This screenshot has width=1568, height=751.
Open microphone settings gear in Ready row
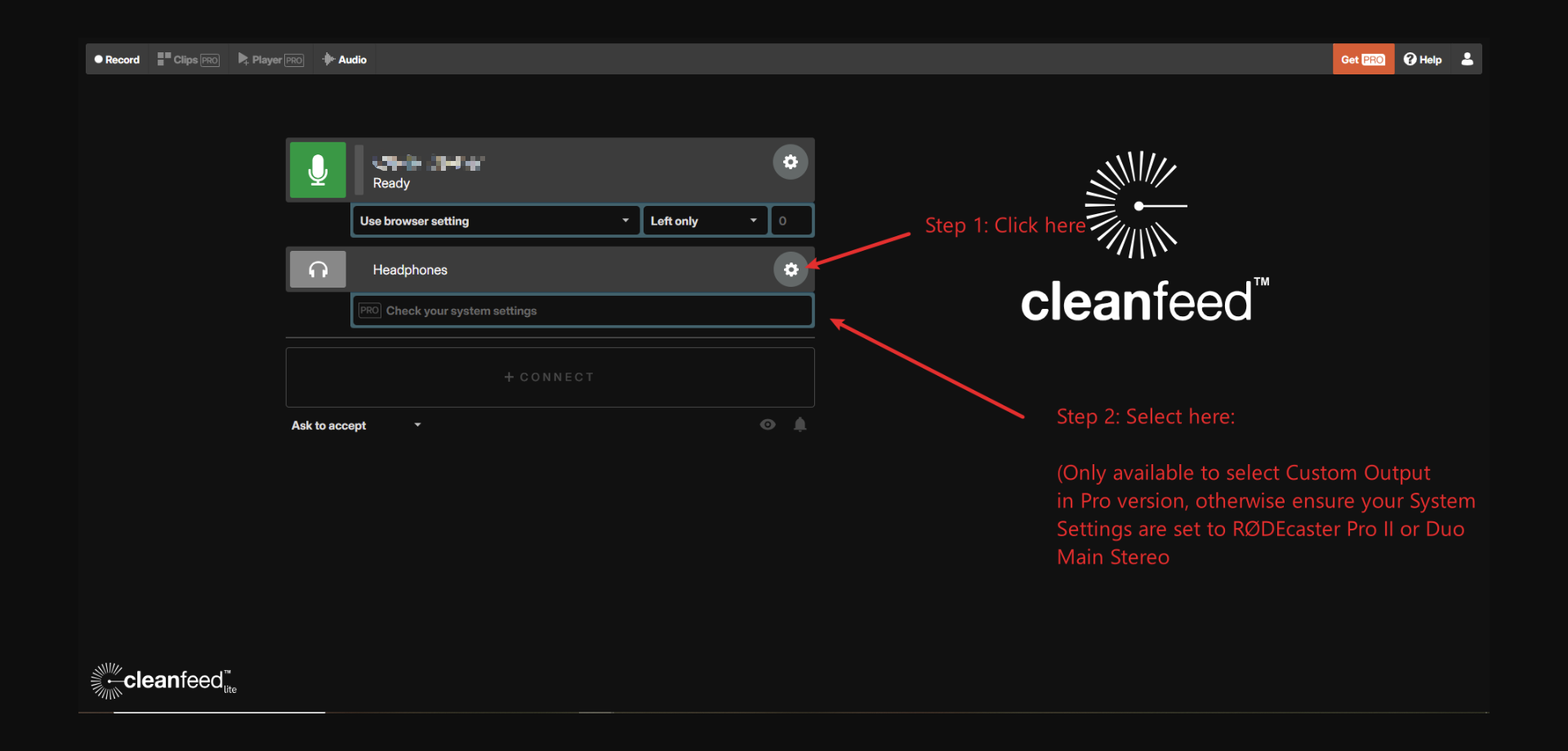[791, 162]
